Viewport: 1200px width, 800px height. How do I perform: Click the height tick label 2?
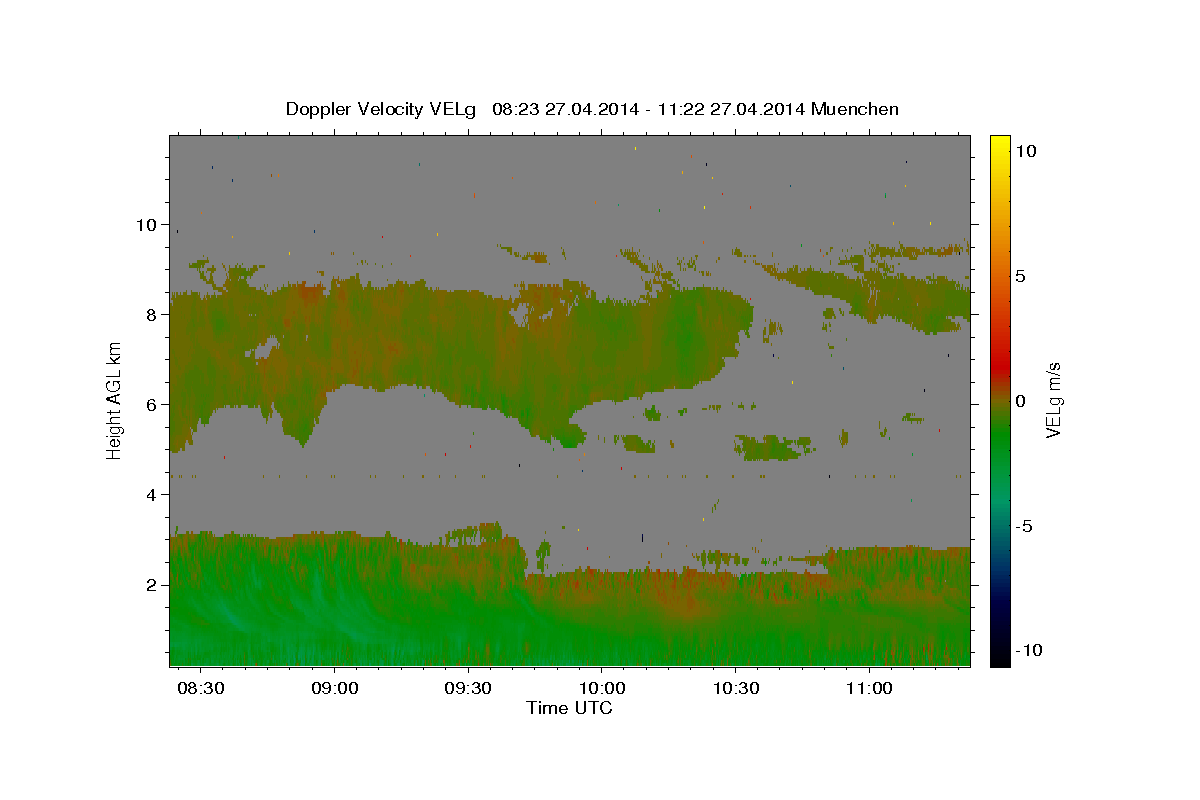152,585
